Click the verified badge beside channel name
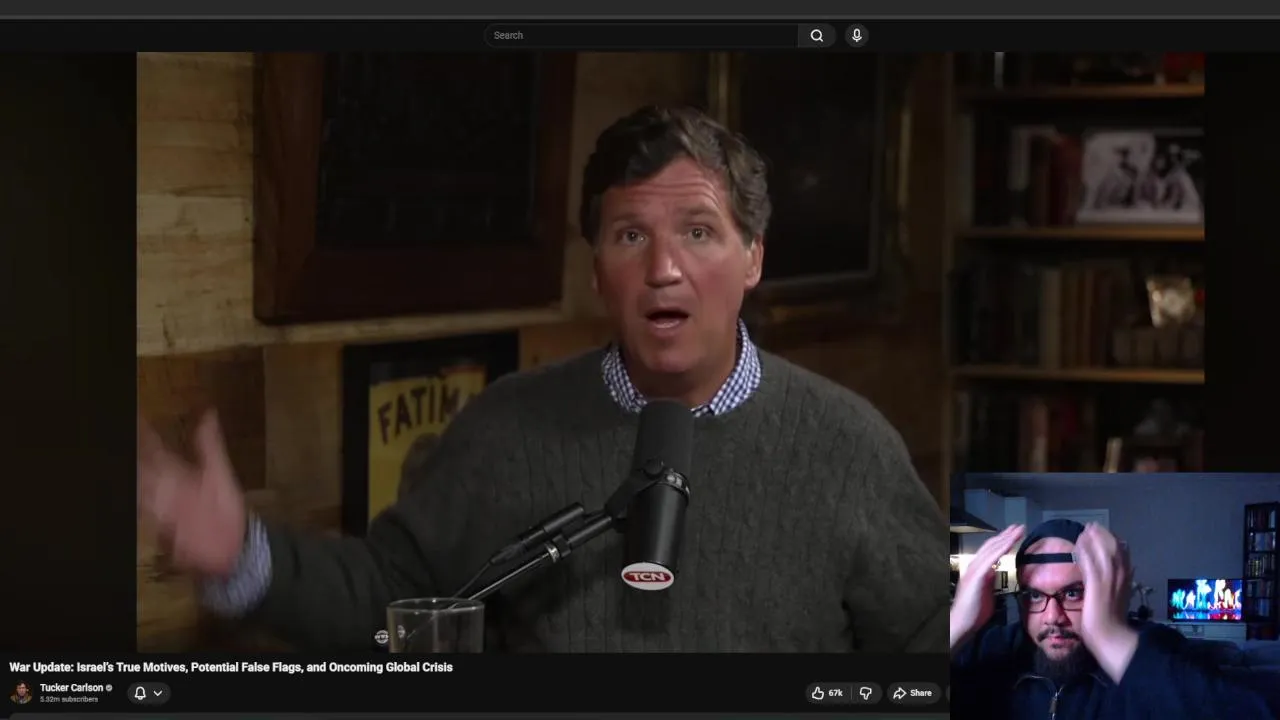Image resolution: width=1280 pixels, height=720 pixels. coord(109,688)
